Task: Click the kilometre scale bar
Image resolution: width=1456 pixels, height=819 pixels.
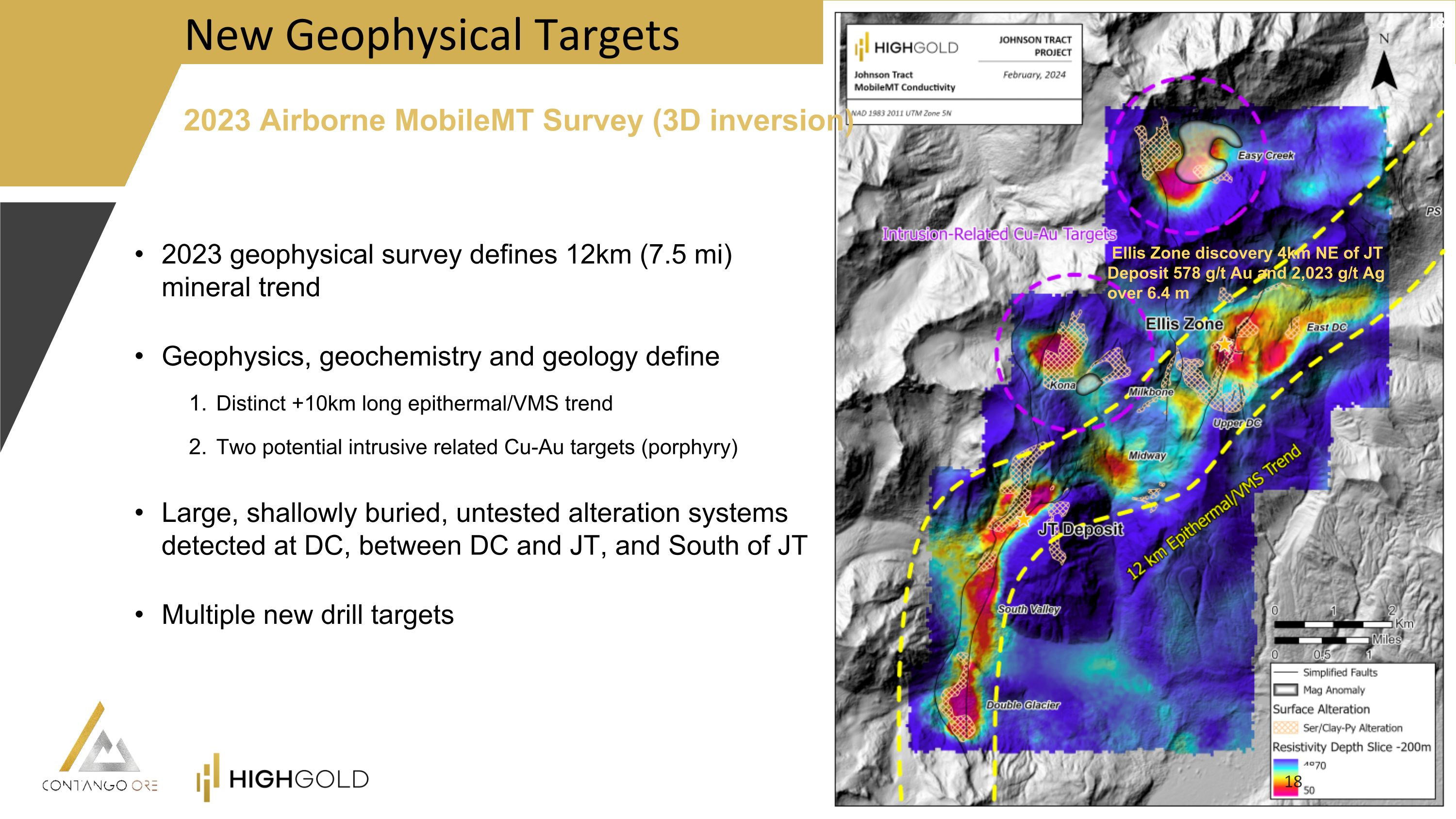Action: click(x=1333, y=624)
